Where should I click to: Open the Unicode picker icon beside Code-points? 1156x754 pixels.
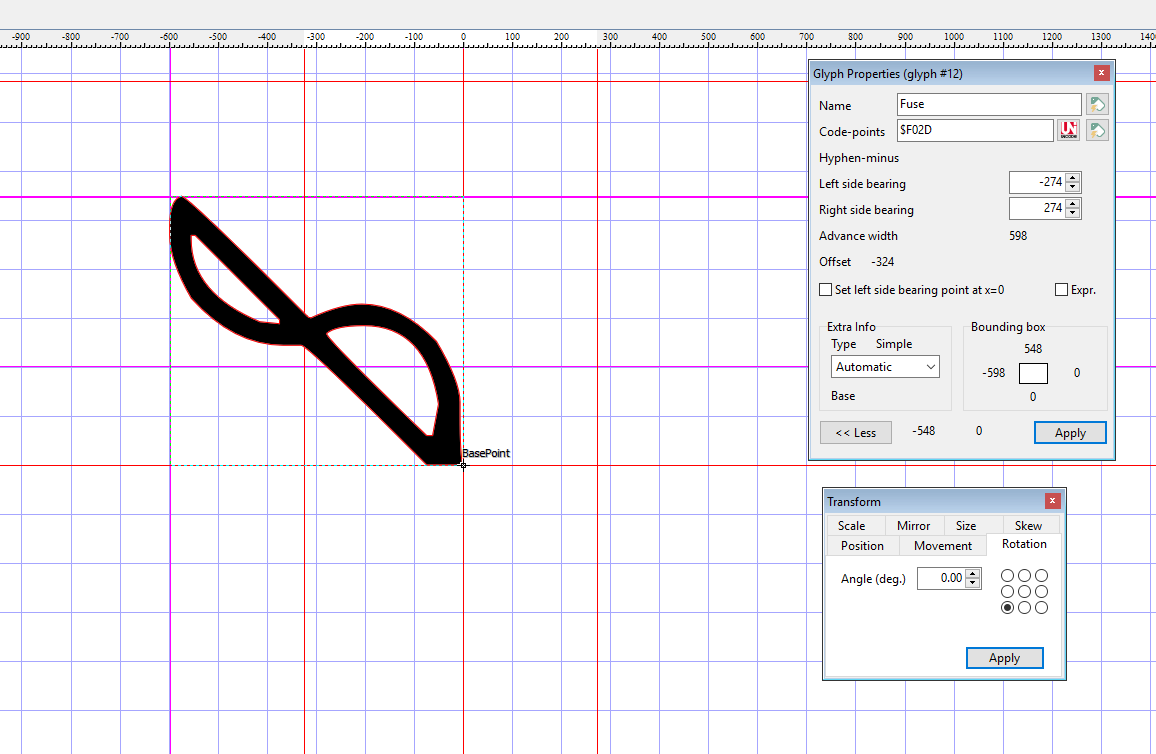(1068, 130)
